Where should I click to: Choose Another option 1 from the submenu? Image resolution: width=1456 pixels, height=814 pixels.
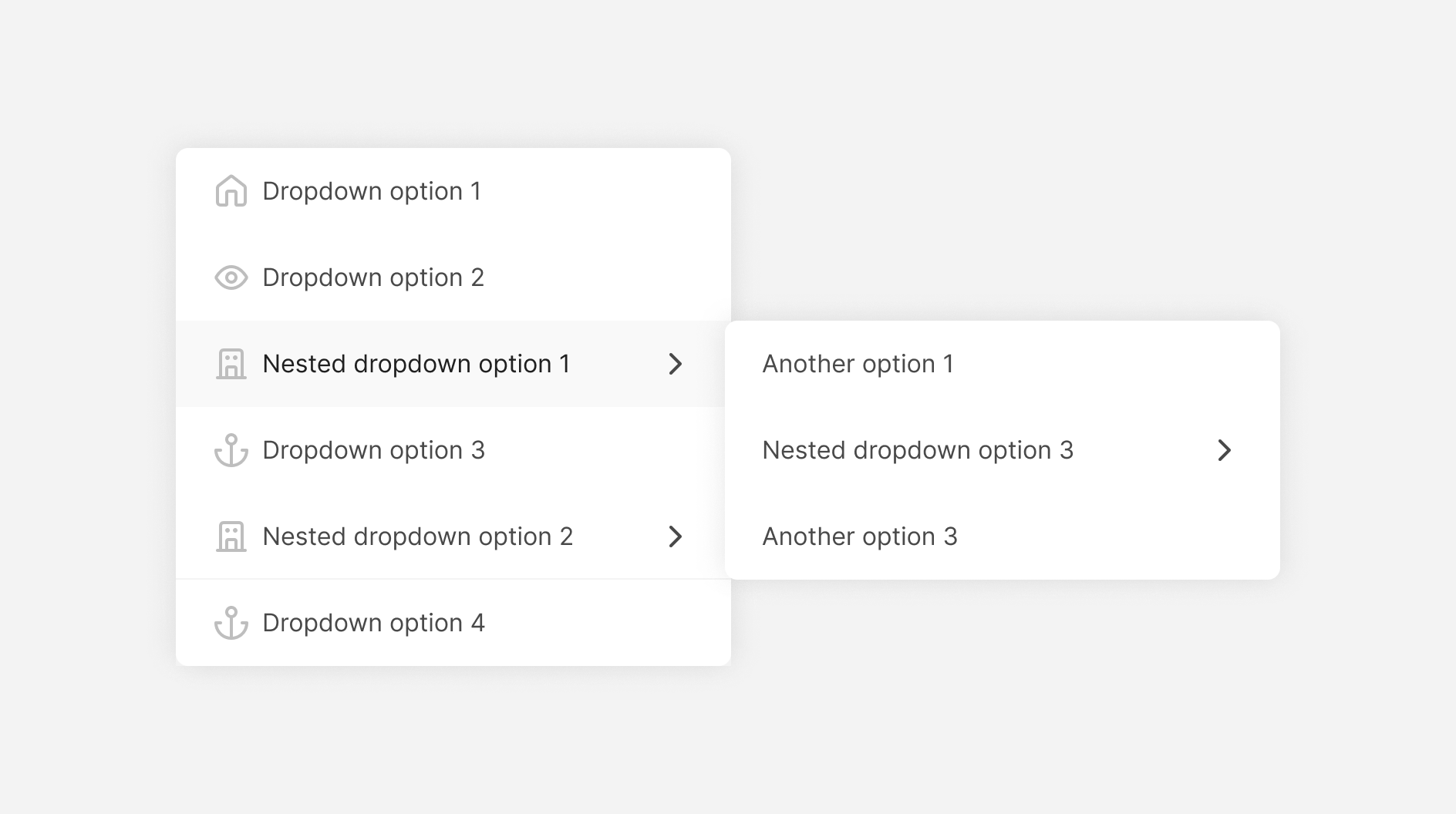(x=858, y=364)
